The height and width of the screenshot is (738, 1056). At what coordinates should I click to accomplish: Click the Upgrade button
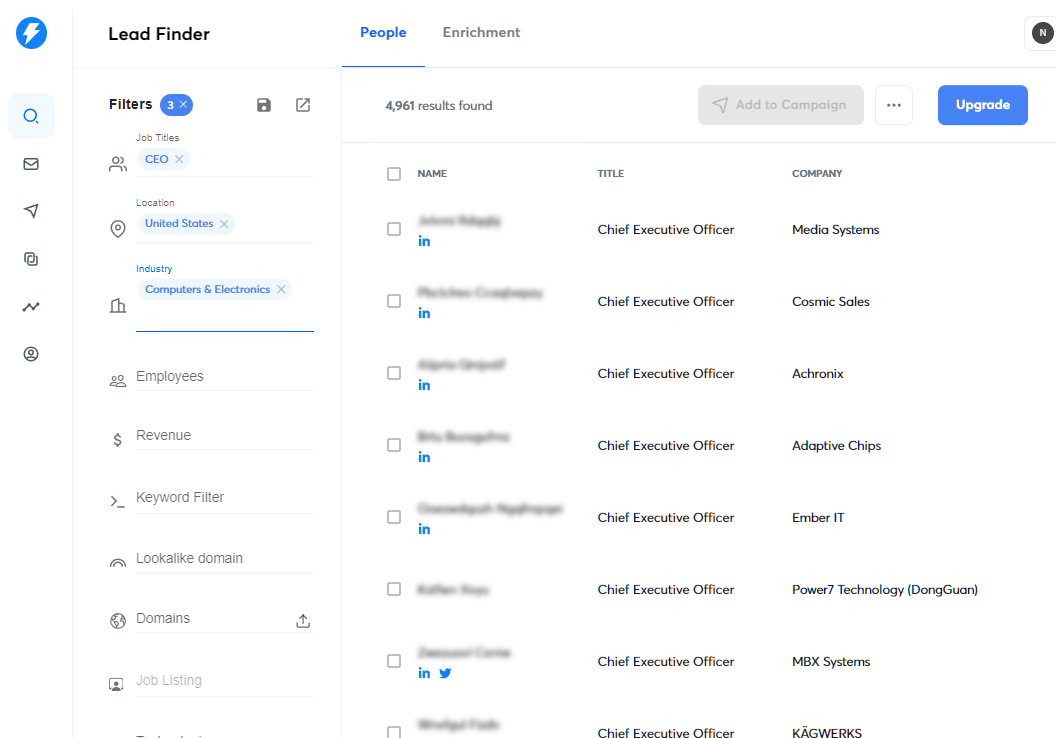coord(982,104)
